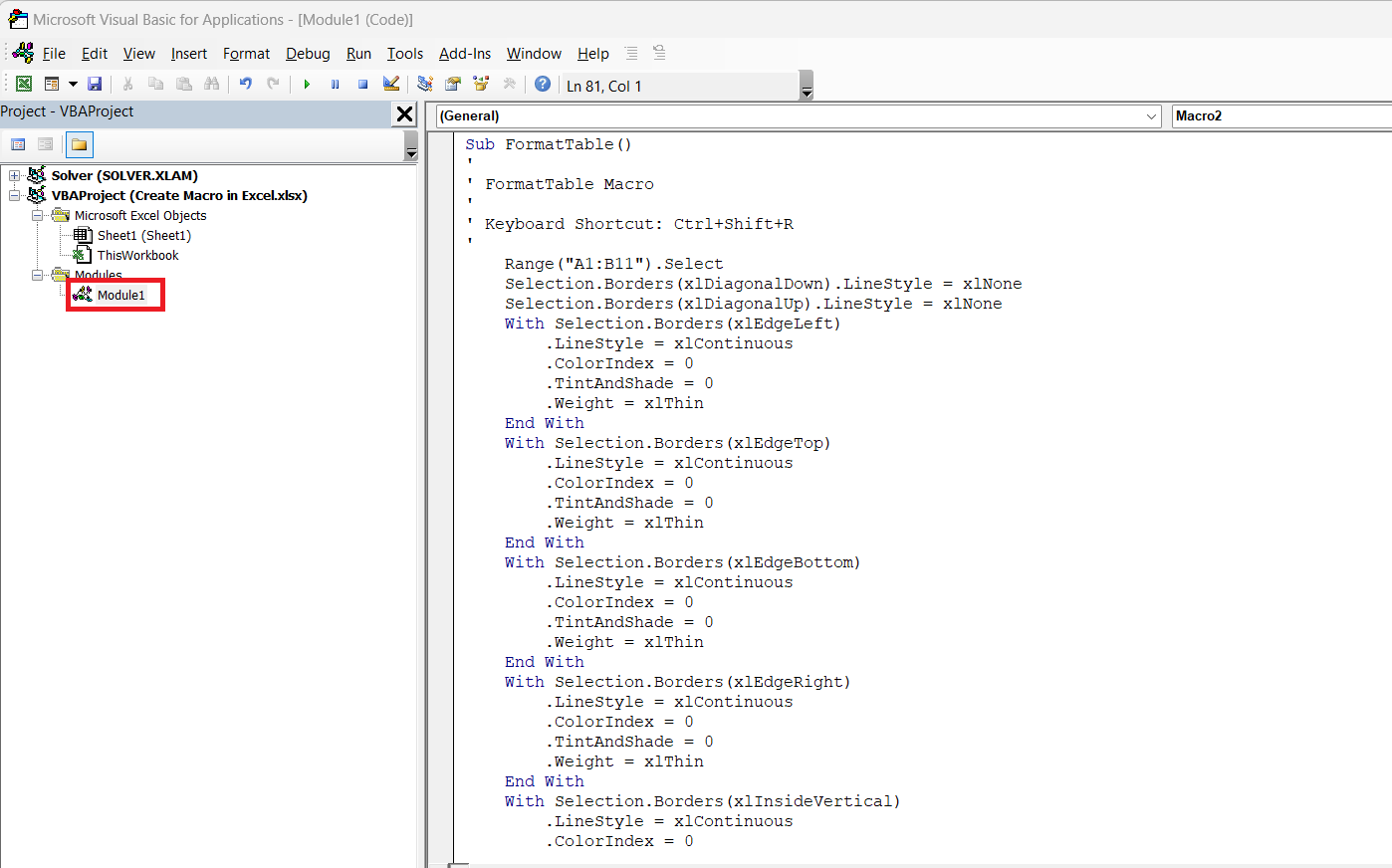Select Module1 in the project tree

pos(120,295)
